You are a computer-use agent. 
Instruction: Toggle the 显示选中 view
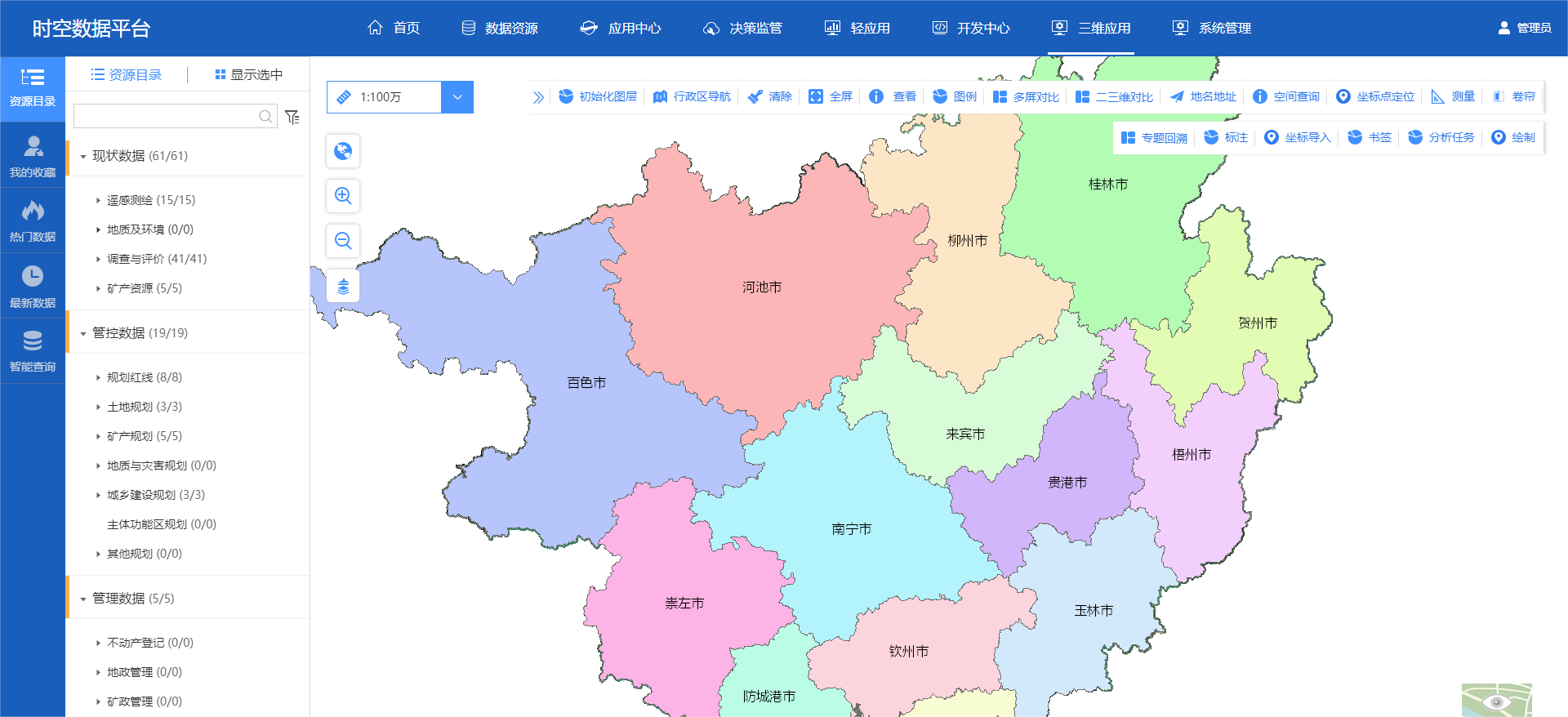[x=248, y=74]
